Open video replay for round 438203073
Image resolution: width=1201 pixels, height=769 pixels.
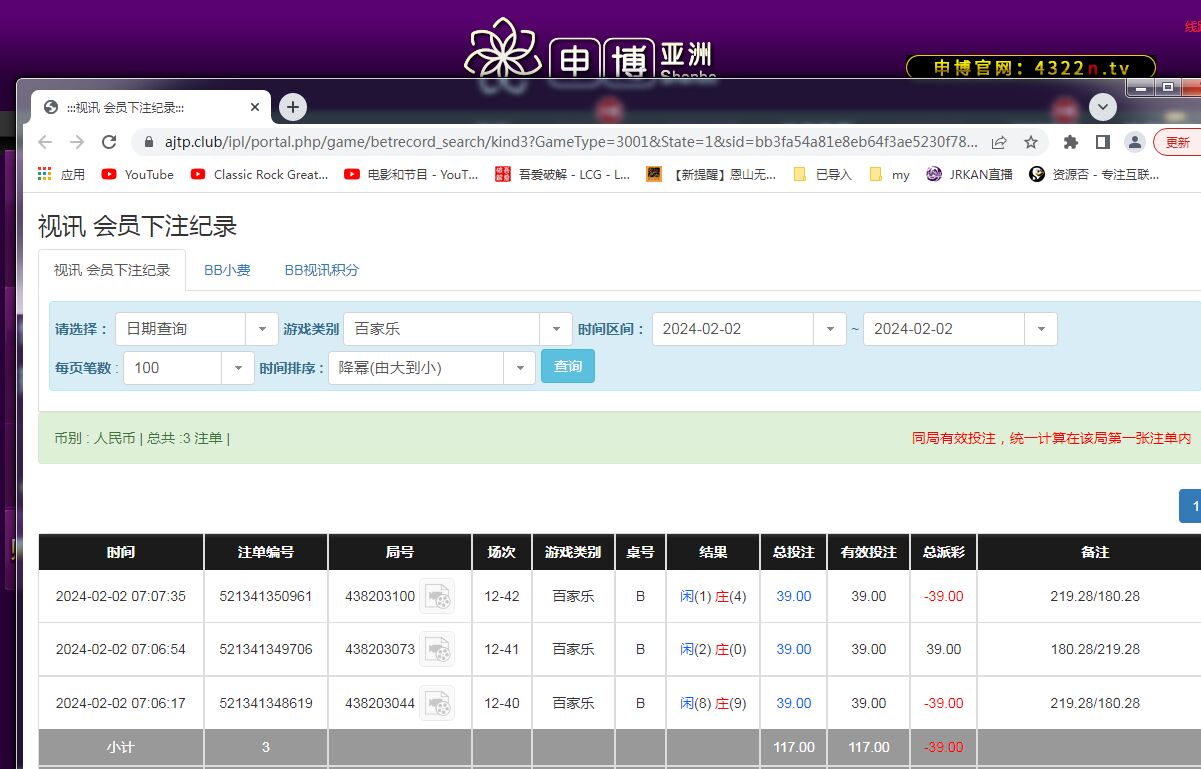coord(437,650)
